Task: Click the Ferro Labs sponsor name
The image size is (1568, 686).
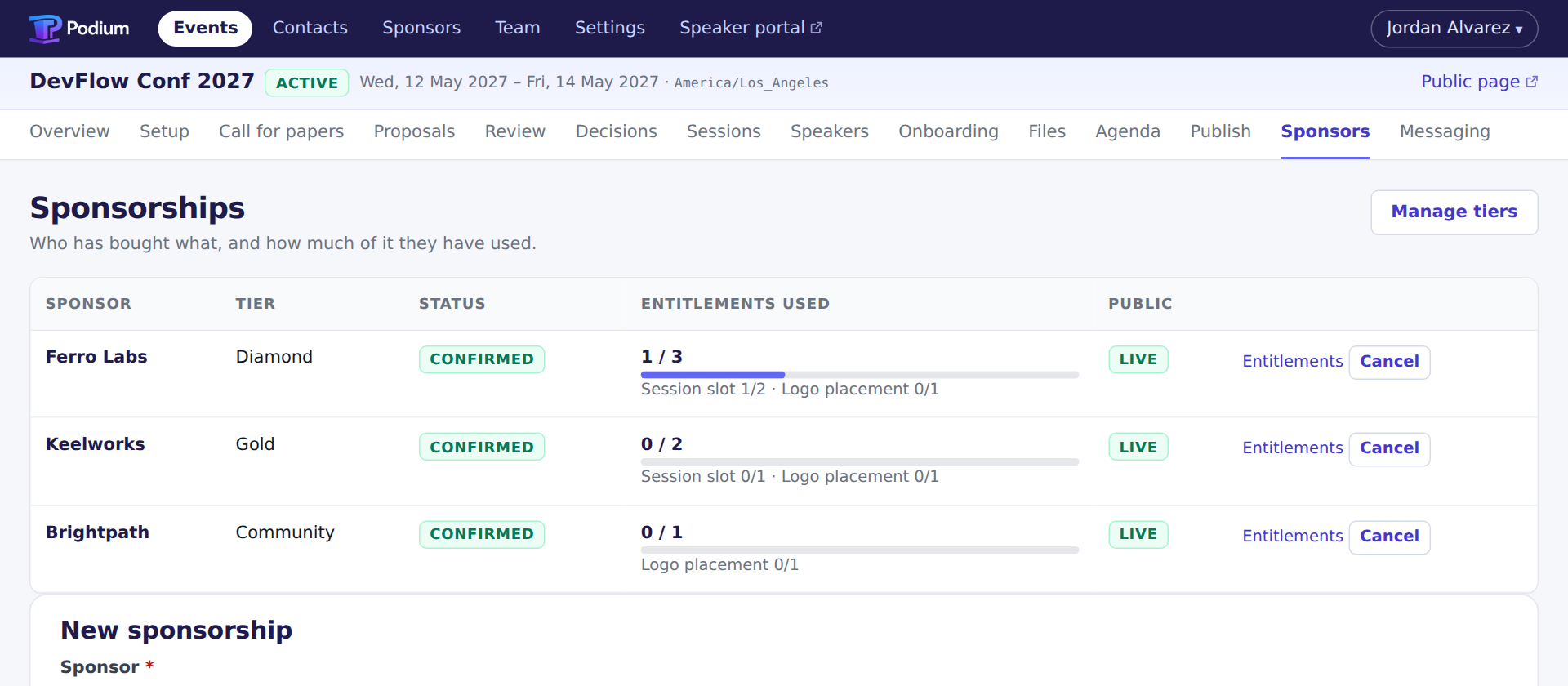Action: pos(96,357)
